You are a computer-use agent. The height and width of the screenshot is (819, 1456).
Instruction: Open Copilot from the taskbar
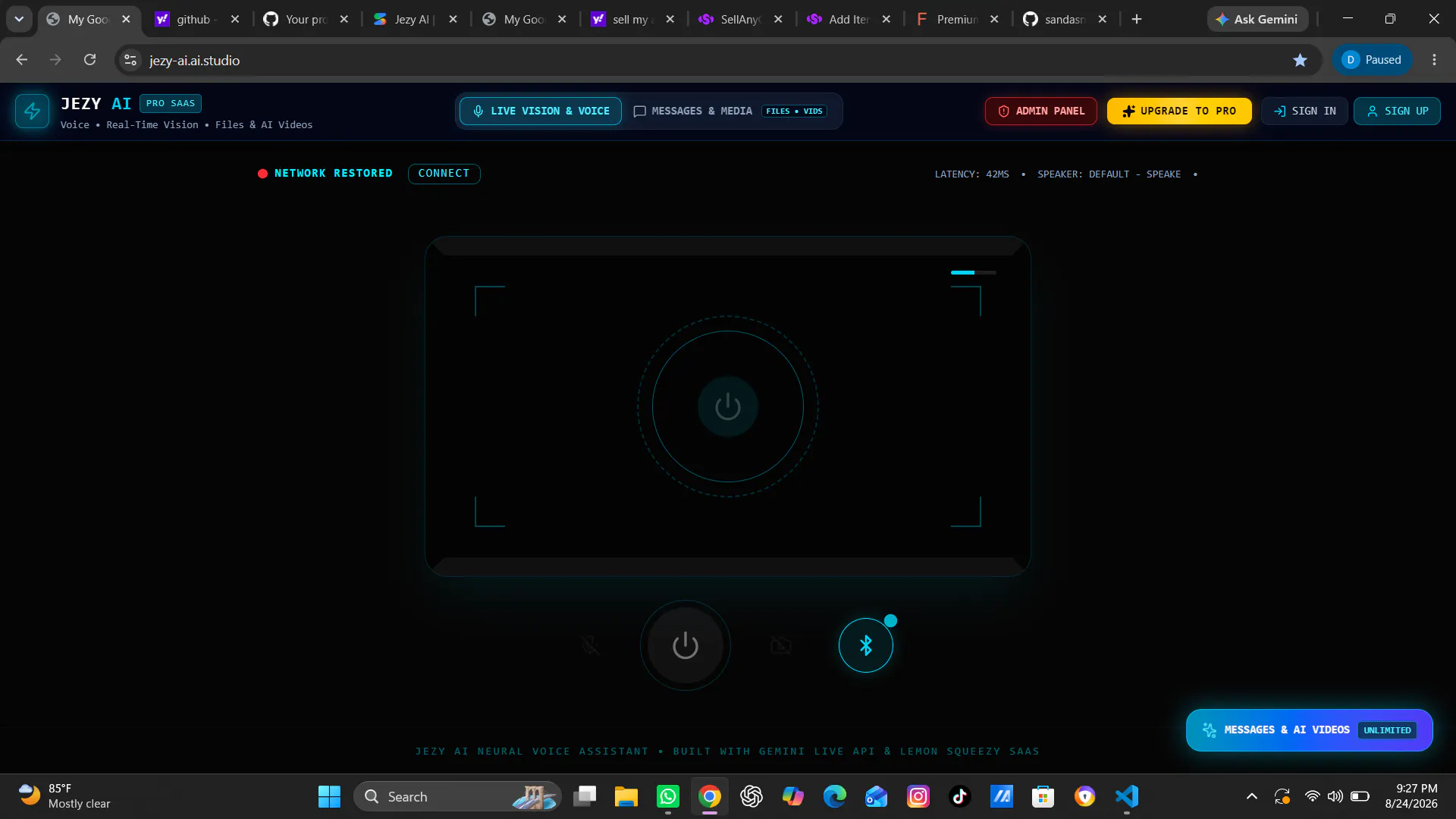pos(793,796)
